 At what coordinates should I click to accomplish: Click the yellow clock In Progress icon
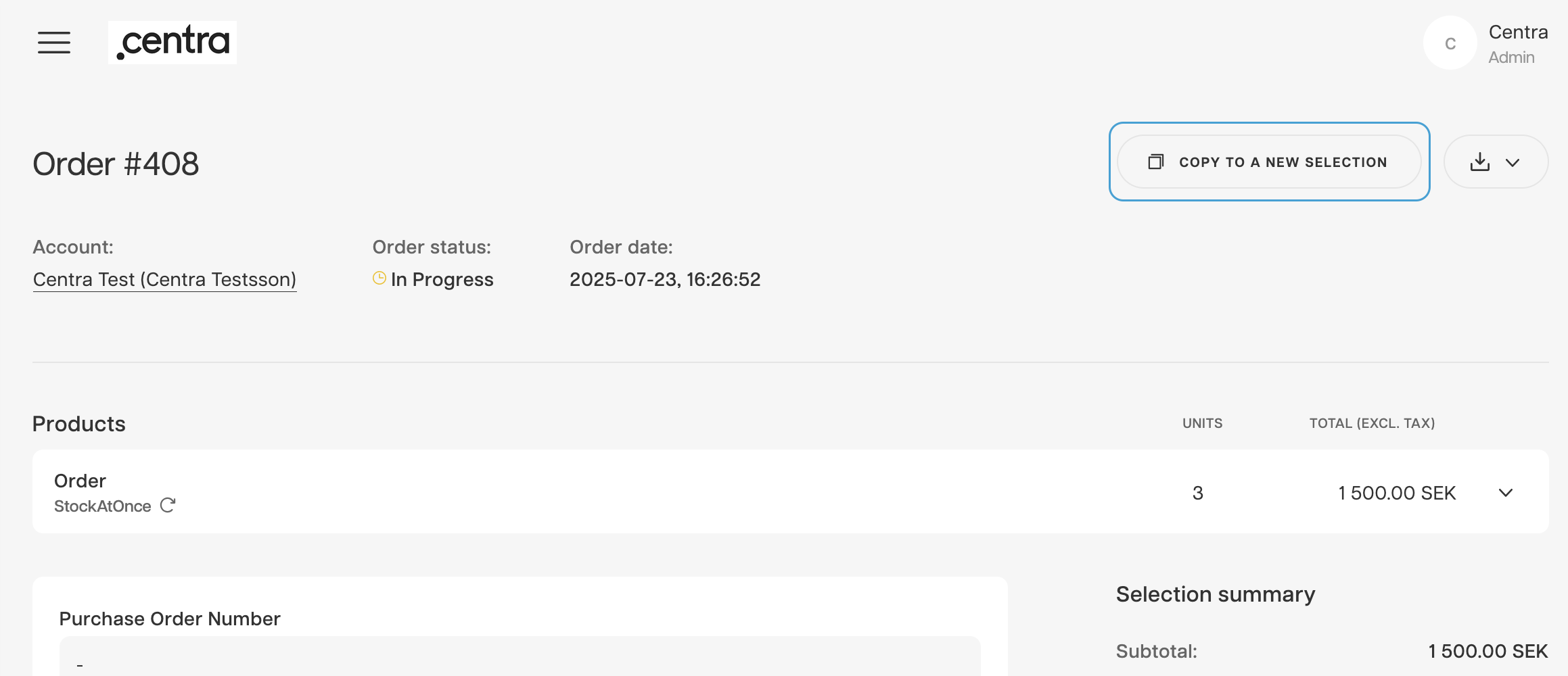[x=379, y=278]
